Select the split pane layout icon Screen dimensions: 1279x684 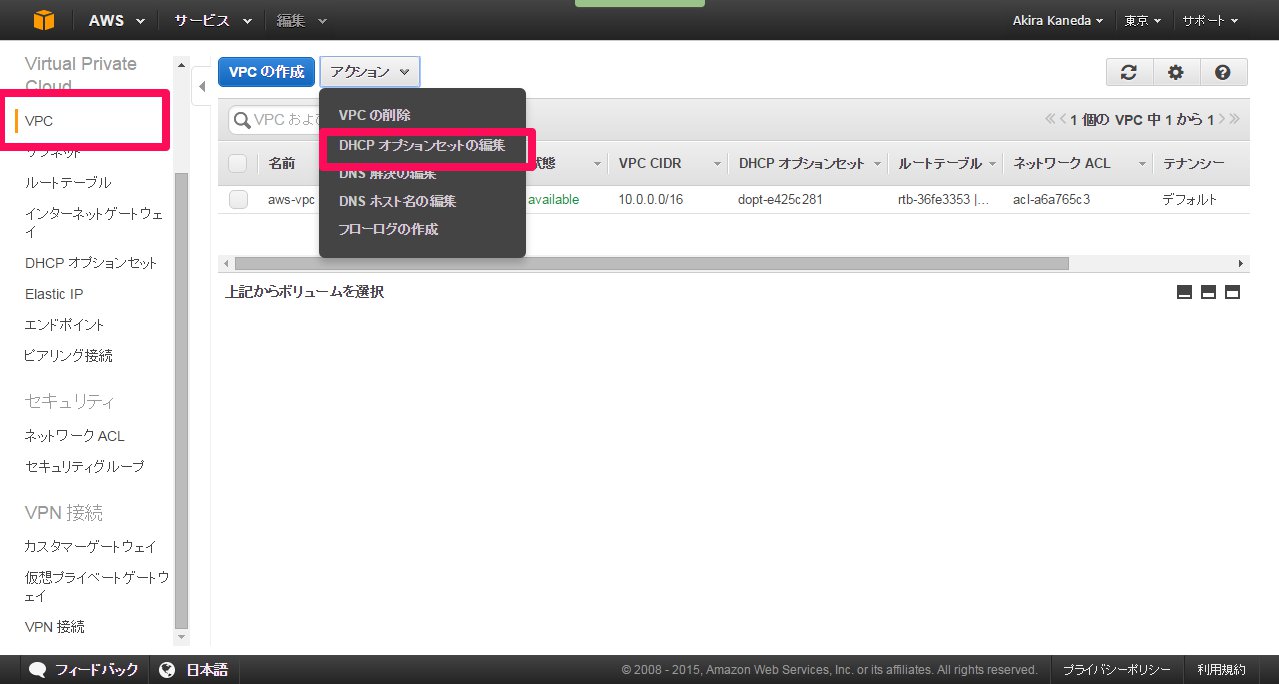(x=1208, y=292)
